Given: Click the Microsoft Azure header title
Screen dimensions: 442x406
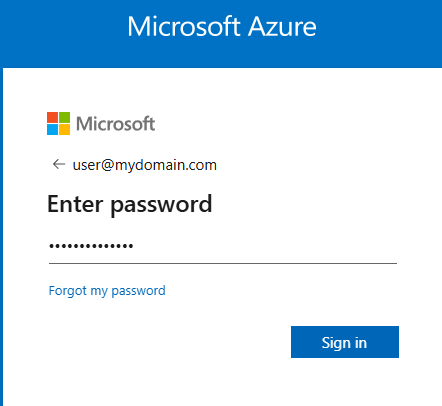Looking at the screenshot, I should point(222,27).
